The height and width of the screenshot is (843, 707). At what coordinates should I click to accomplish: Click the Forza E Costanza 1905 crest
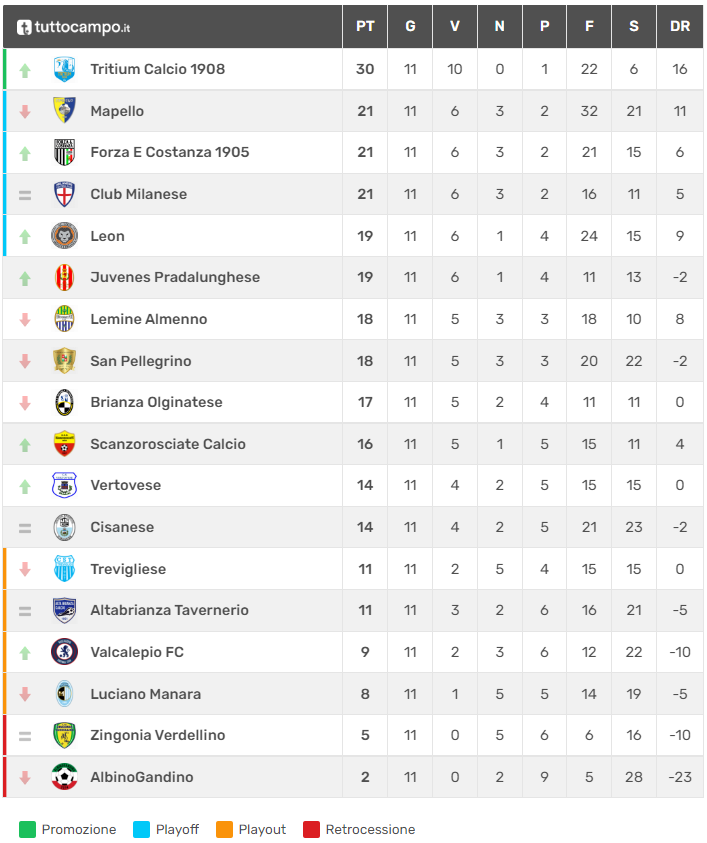tap(64, 152)
